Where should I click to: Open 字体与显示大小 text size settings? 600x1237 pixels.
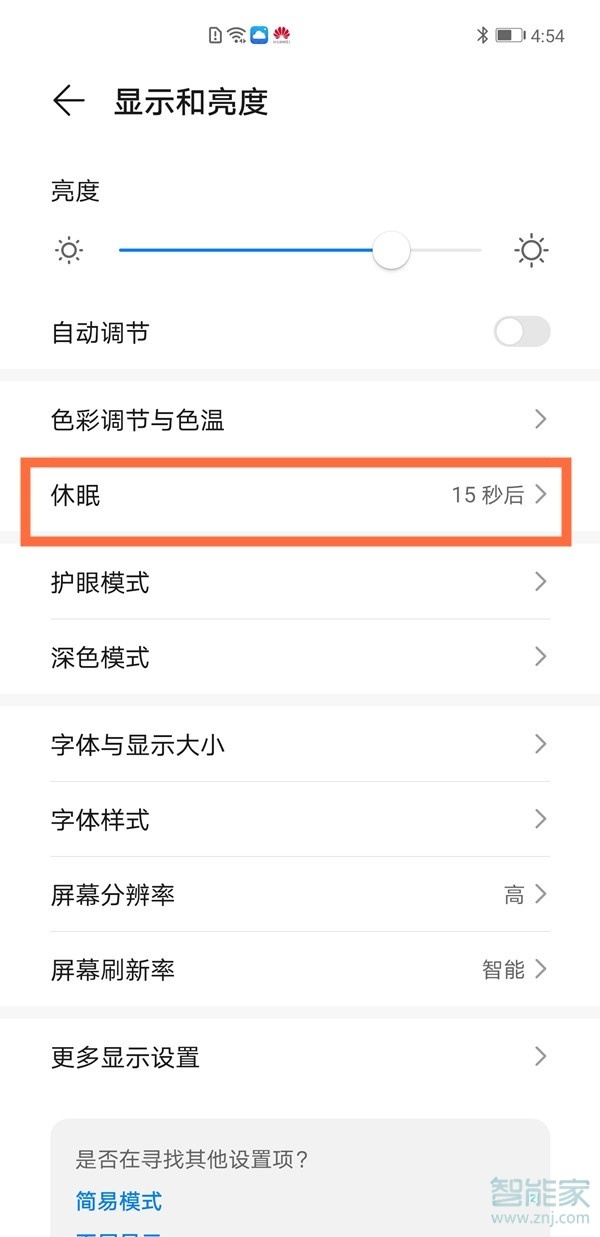point(300,744)
